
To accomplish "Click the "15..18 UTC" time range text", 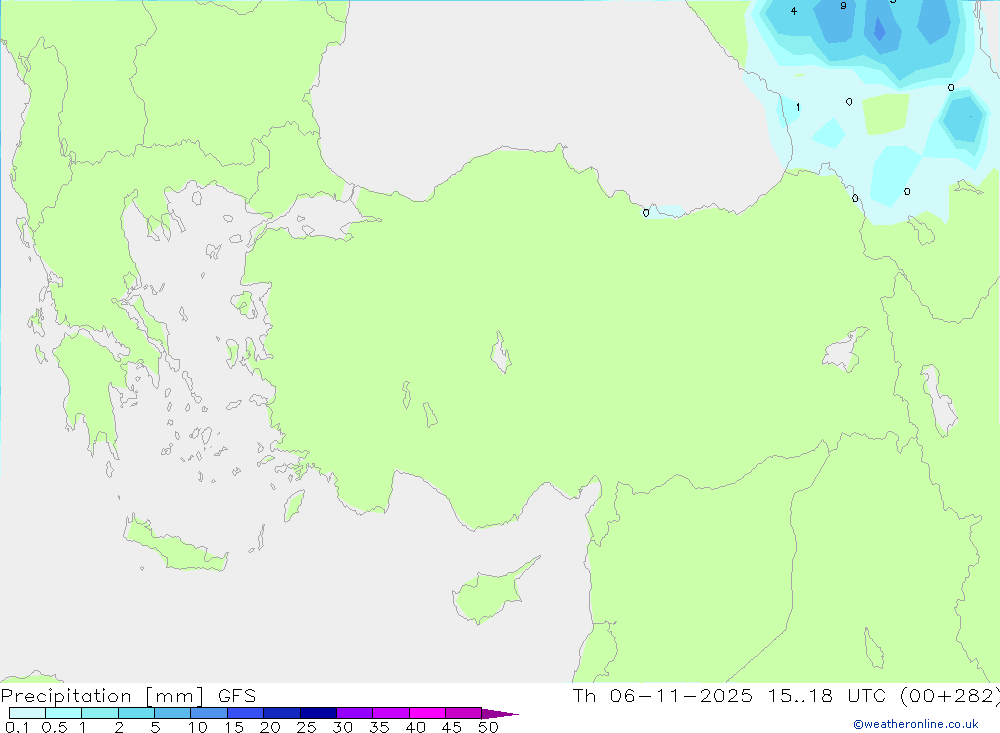I will (827, 695).
